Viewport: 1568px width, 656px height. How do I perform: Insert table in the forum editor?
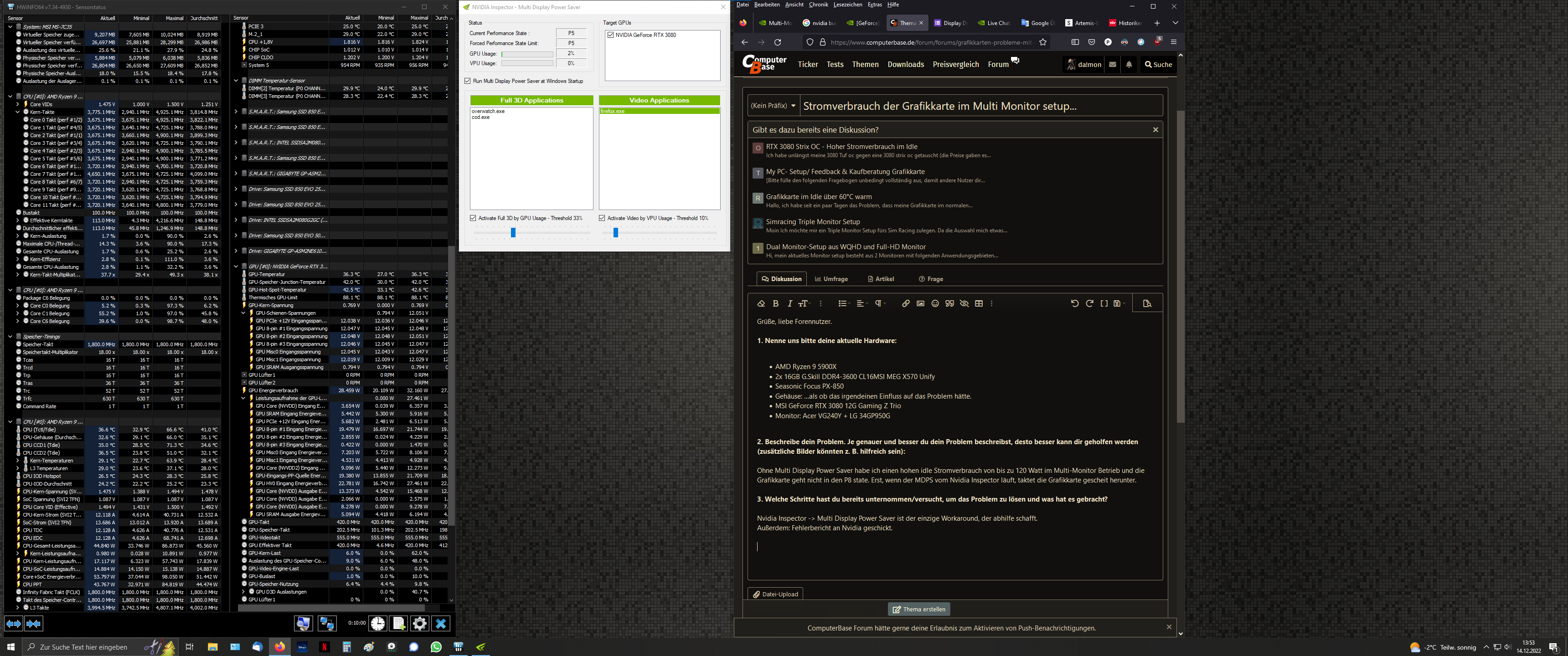[x=979, y=304]
